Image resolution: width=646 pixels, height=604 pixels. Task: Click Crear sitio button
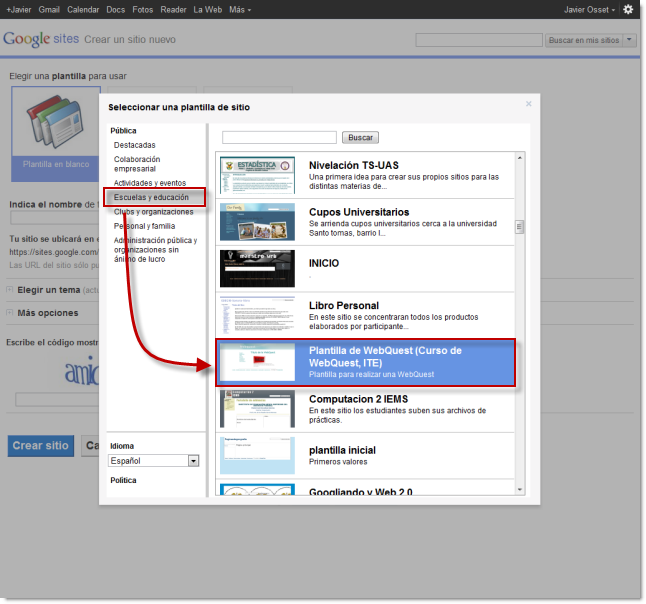coord(41,446)
